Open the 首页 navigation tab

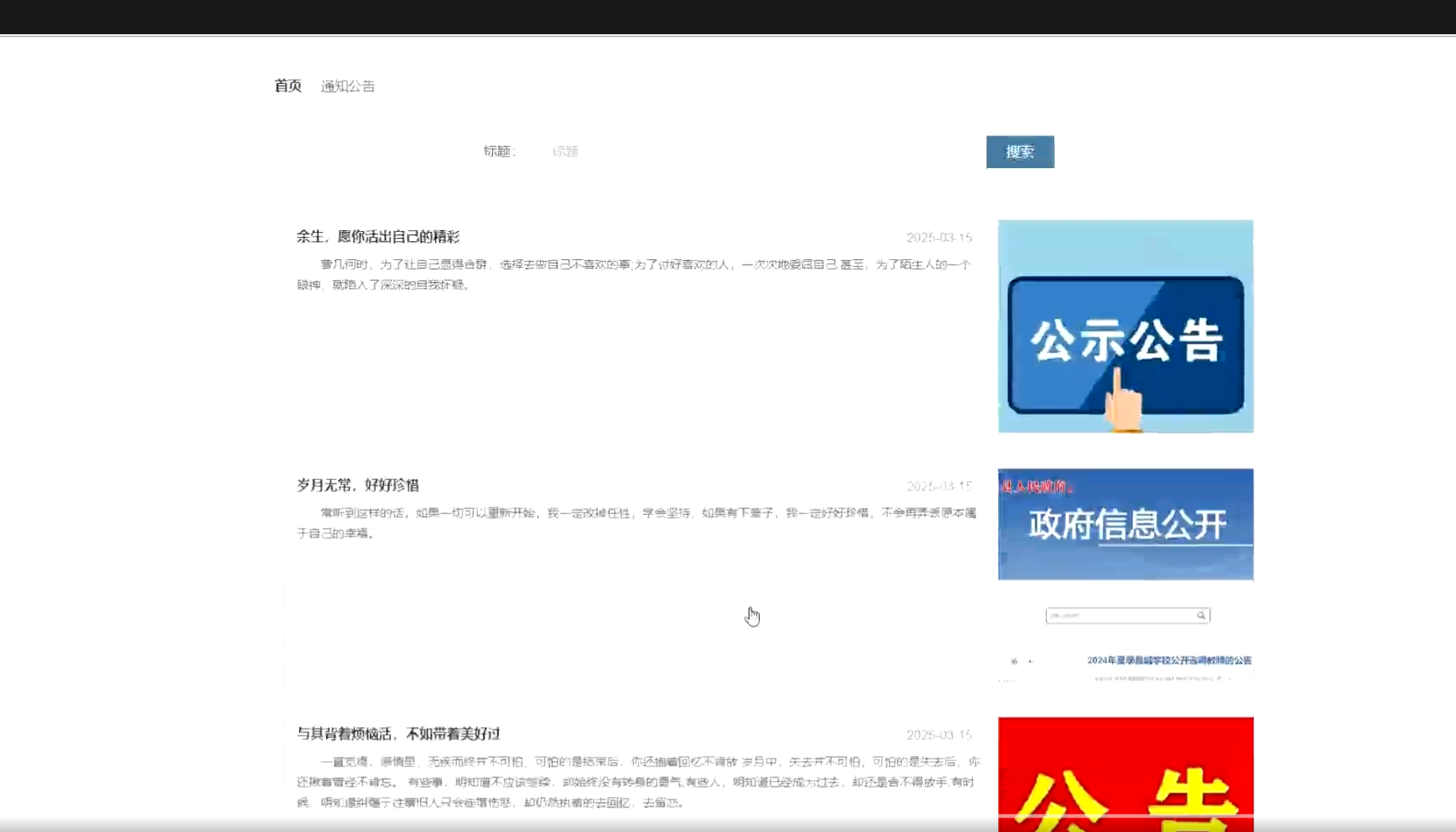click(x=288, y=86)
